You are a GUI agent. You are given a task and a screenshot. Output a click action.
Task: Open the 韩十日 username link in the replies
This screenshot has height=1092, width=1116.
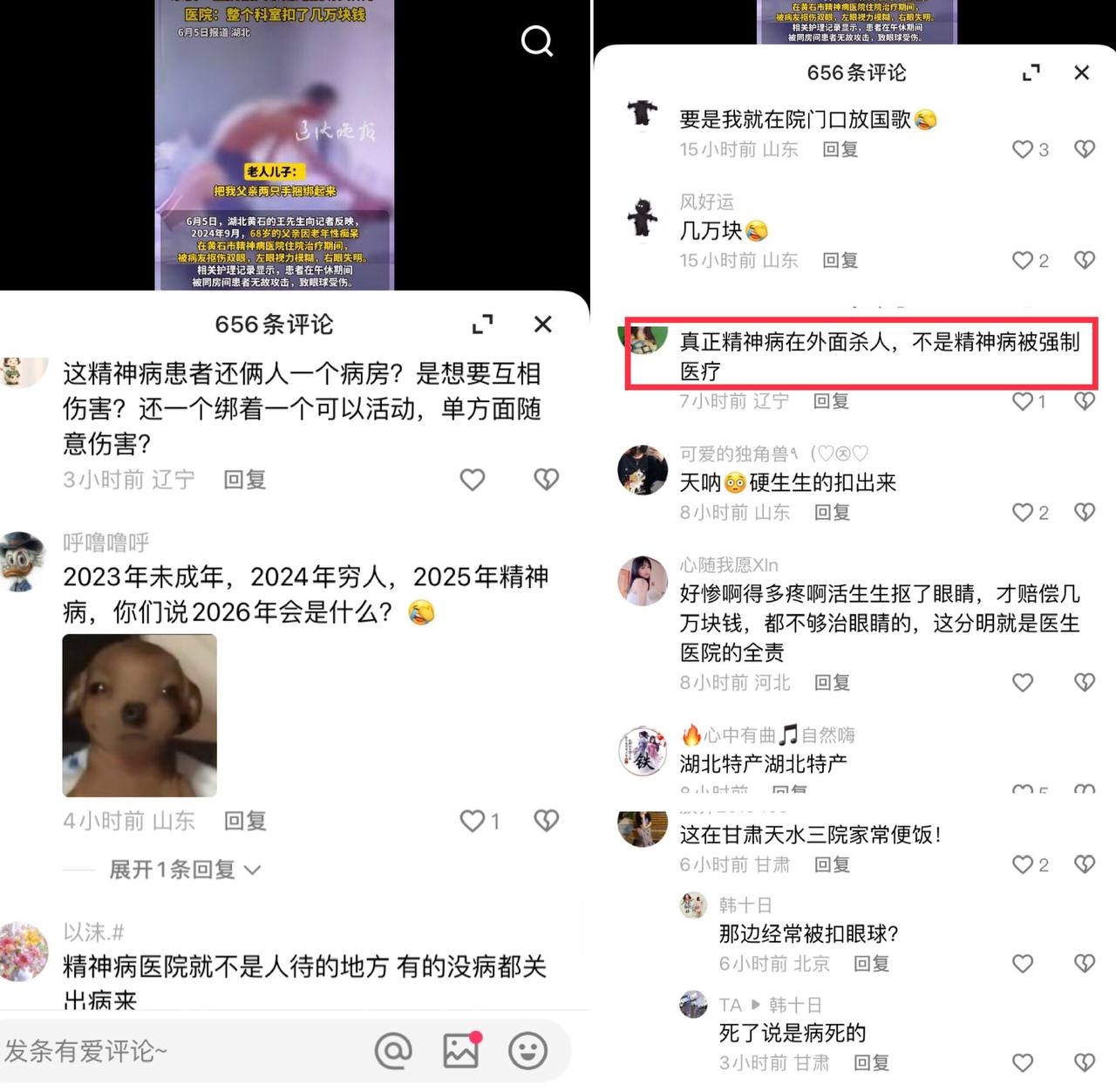point(745,905)
